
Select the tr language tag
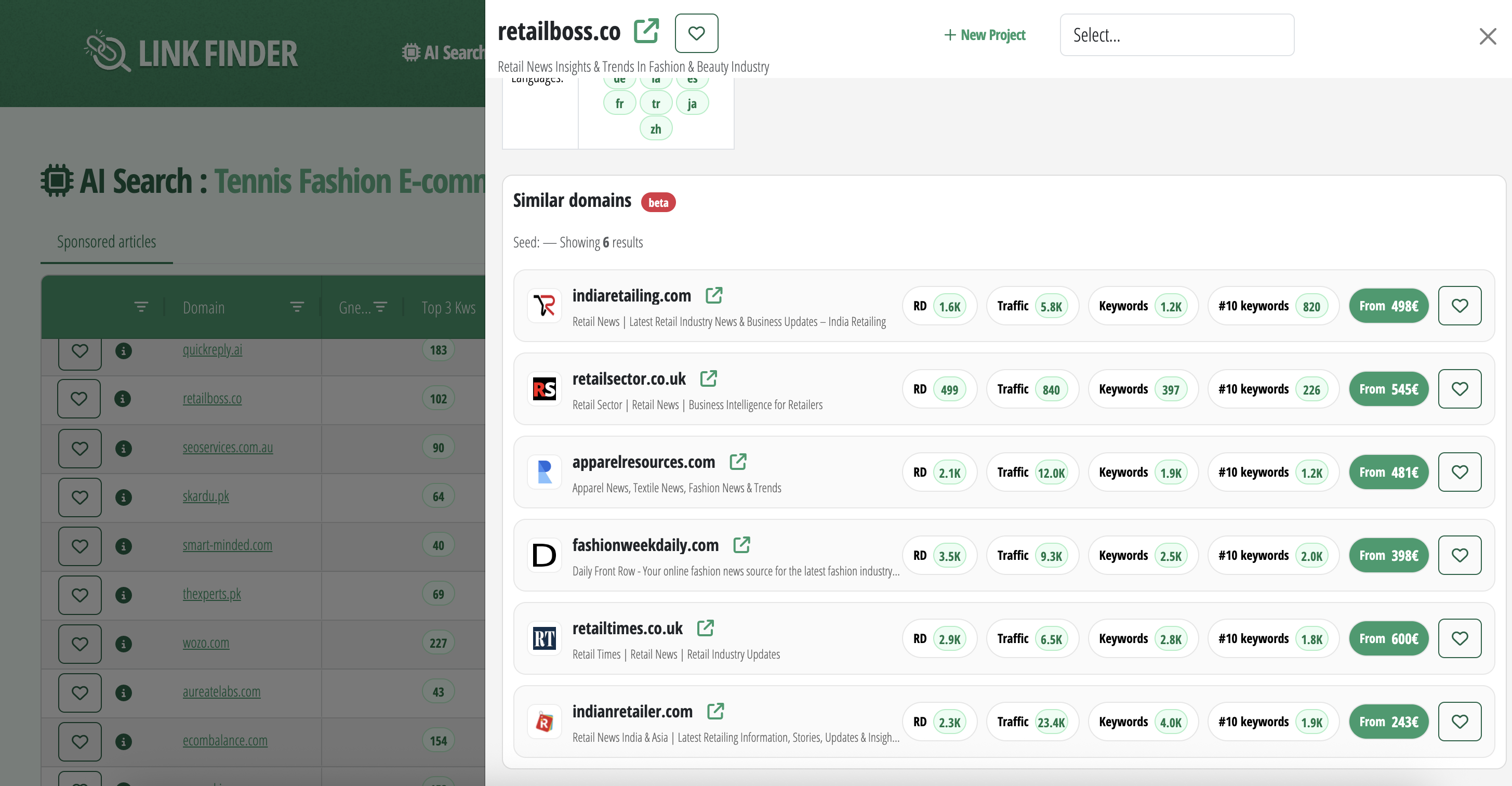[x=656, y=103]
